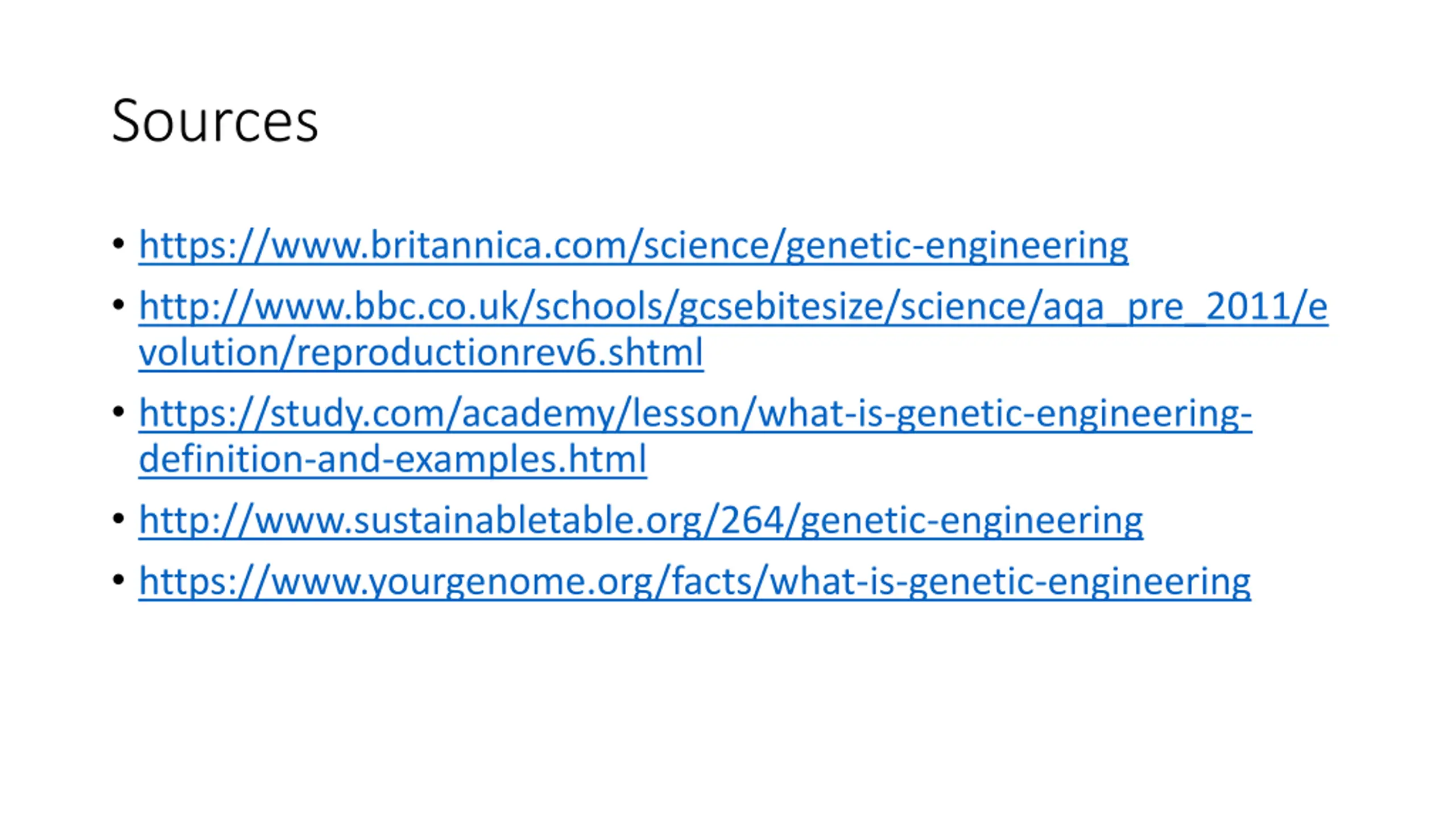Click the "volution/reproductionrev6.shtml" wrapped line
The width and height of the screenshot is (1456, 819).
click(x=421, y=353)
